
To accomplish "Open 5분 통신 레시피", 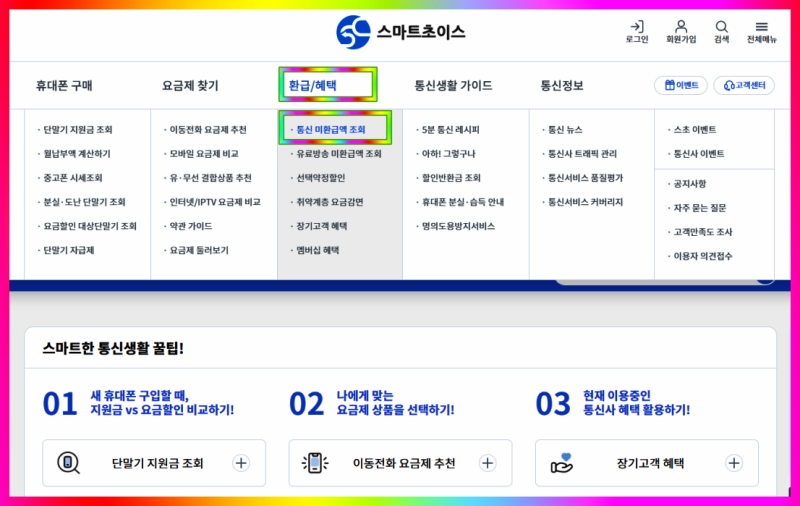I will click(x=451, y=130).
